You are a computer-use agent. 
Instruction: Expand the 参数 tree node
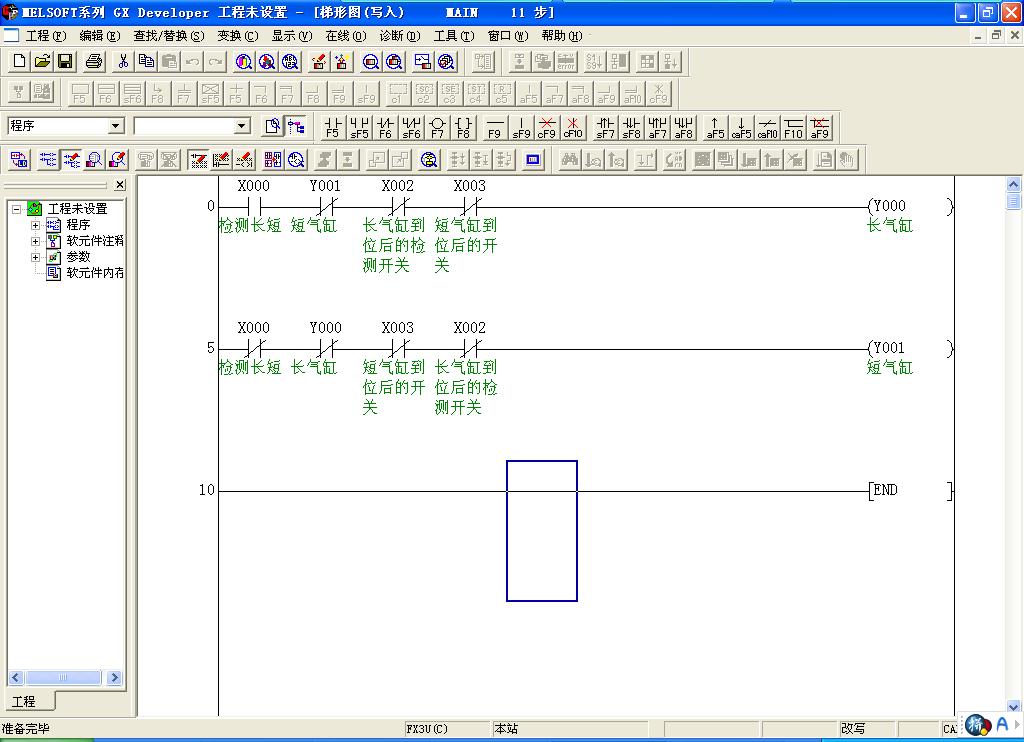(x=36, y=257)
